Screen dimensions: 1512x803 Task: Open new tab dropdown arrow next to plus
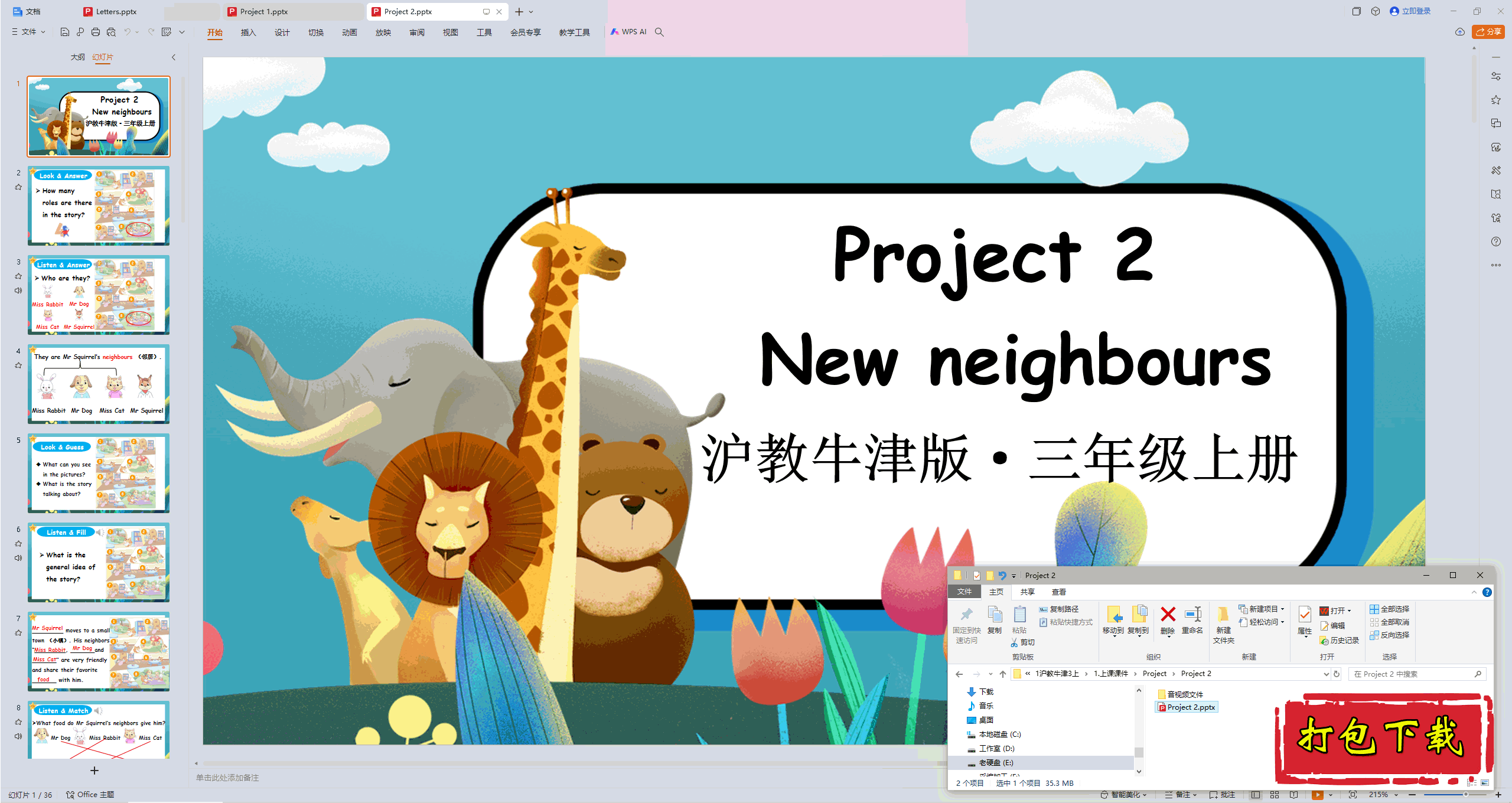point(531,12)
